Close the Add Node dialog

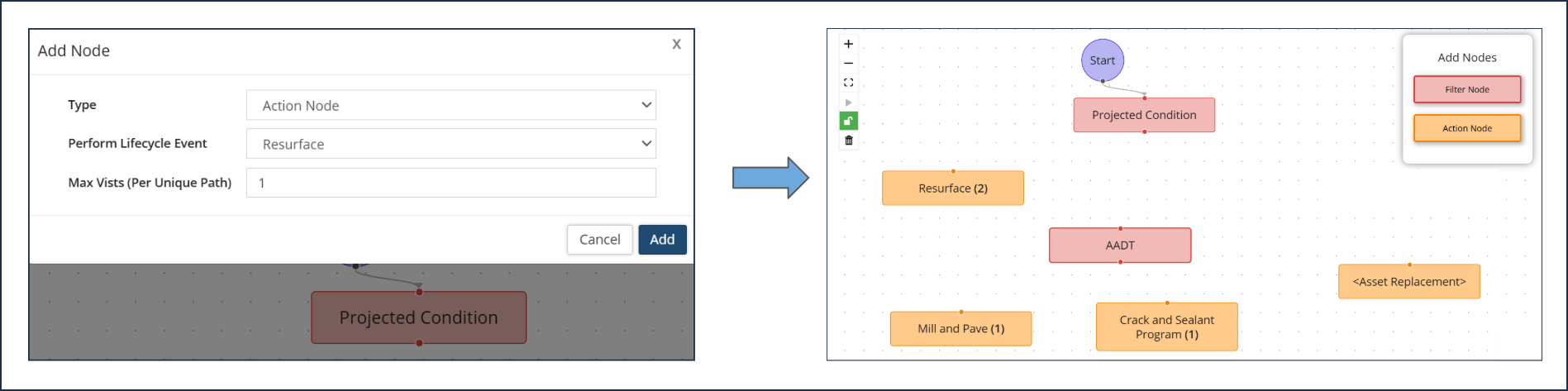pyautogui.click(x=676, y=45)
